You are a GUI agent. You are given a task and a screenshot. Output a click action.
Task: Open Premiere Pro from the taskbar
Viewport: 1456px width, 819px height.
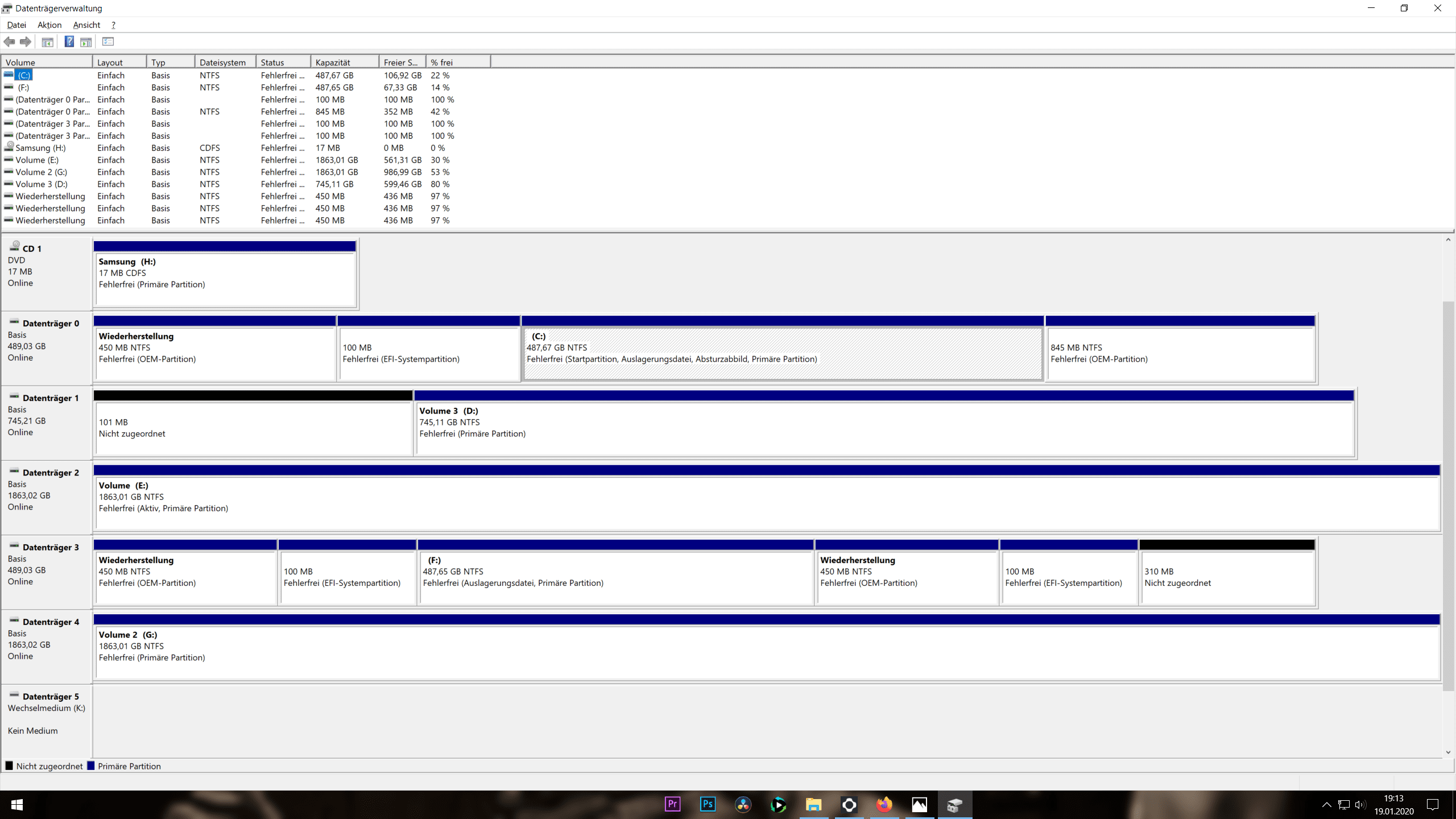[x=672, y=804]
